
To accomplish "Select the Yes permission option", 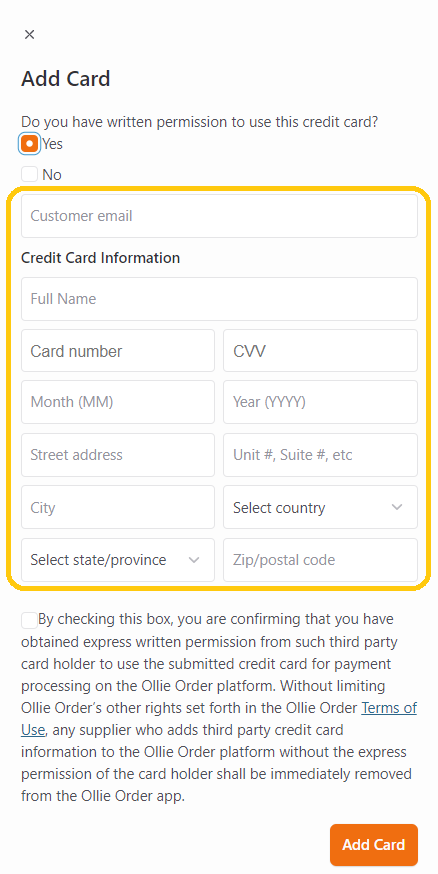I will tap(30, 144).
